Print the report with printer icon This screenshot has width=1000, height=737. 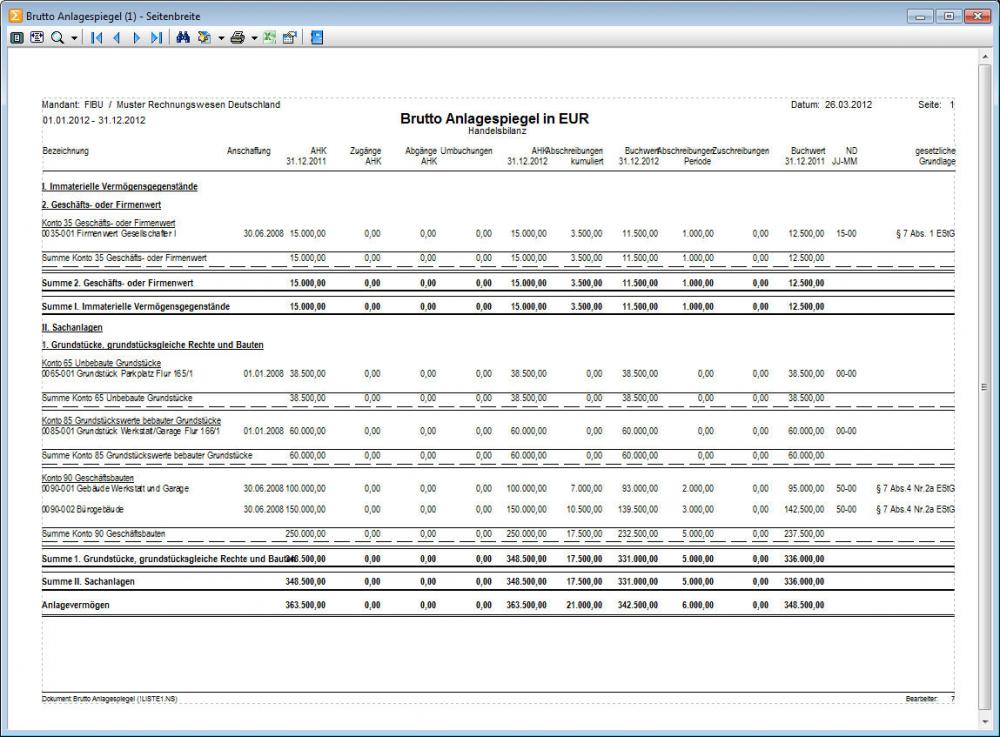(238, 38)
